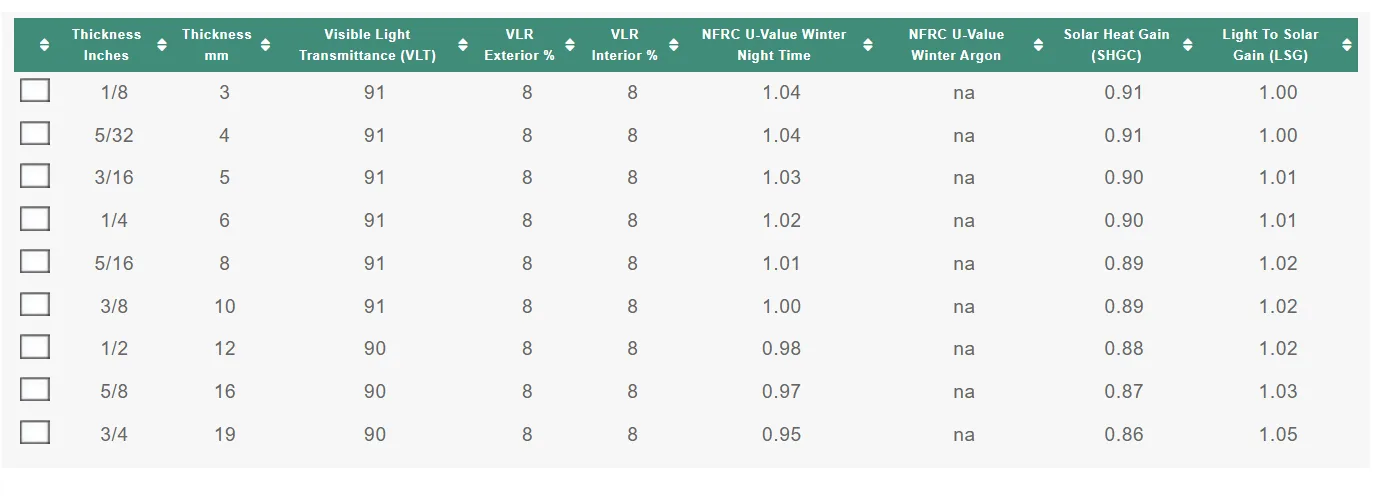Click sort arrows beside NFRC U-Value Winter Argon
Image resolution: width=1381 pixels, height=499 pixels.
click(x=1038, y=45)
